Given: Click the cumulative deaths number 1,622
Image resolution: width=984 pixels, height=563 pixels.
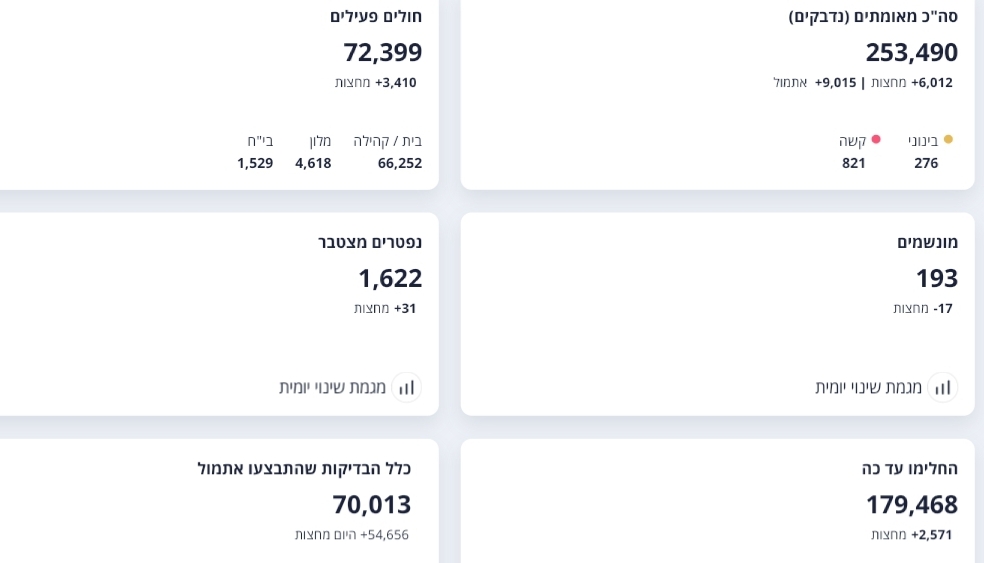Looking at the screenshot, I should 390,278.
